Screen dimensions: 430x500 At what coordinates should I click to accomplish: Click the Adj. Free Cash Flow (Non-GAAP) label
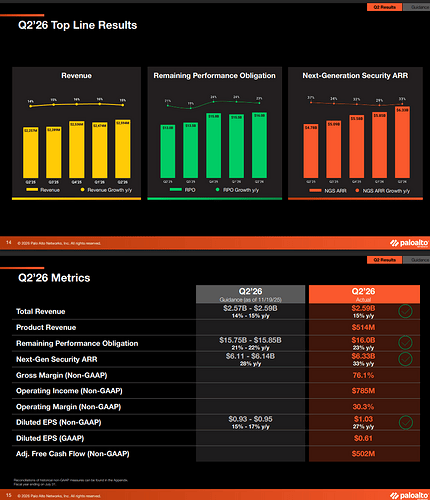pos(73,454)
